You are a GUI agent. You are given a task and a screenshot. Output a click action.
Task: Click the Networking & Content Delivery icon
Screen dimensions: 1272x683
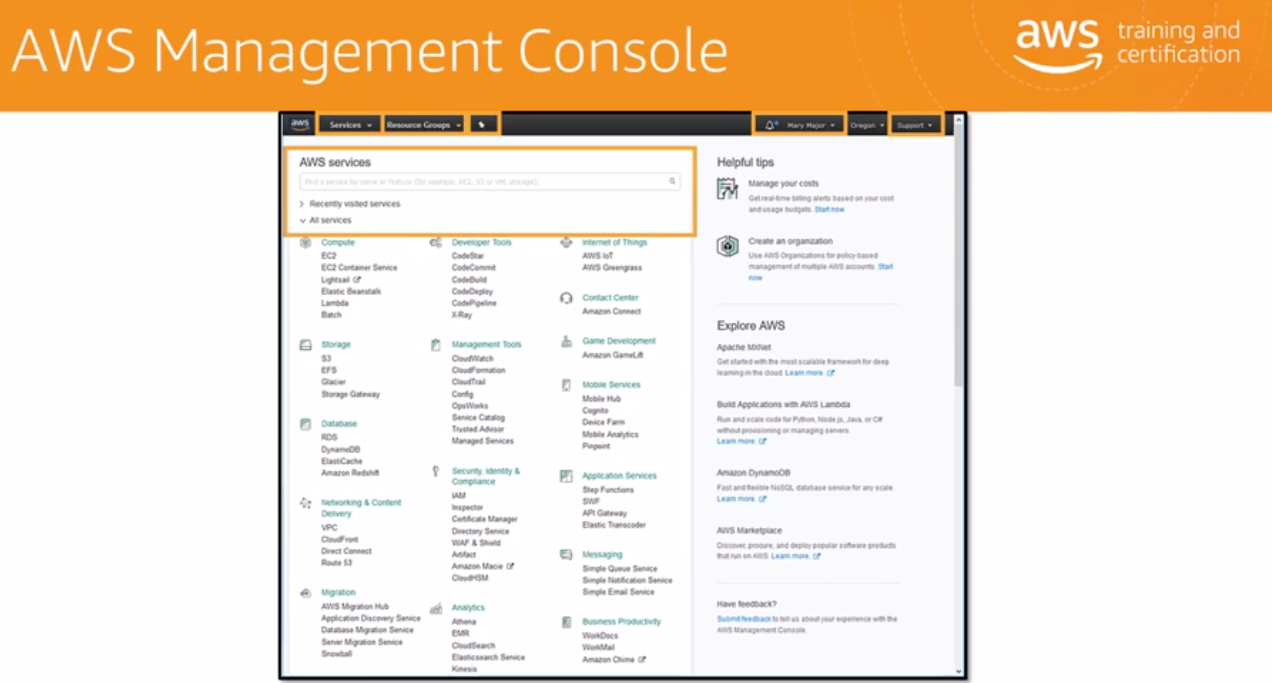pyautogui.click(x=305, y=503)
